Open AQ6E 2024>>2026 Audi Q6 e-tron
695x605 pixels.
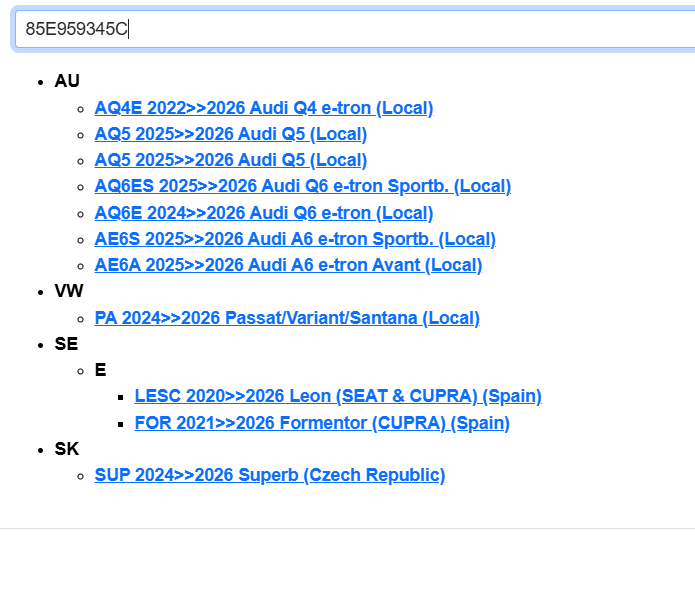coord(263,213)
